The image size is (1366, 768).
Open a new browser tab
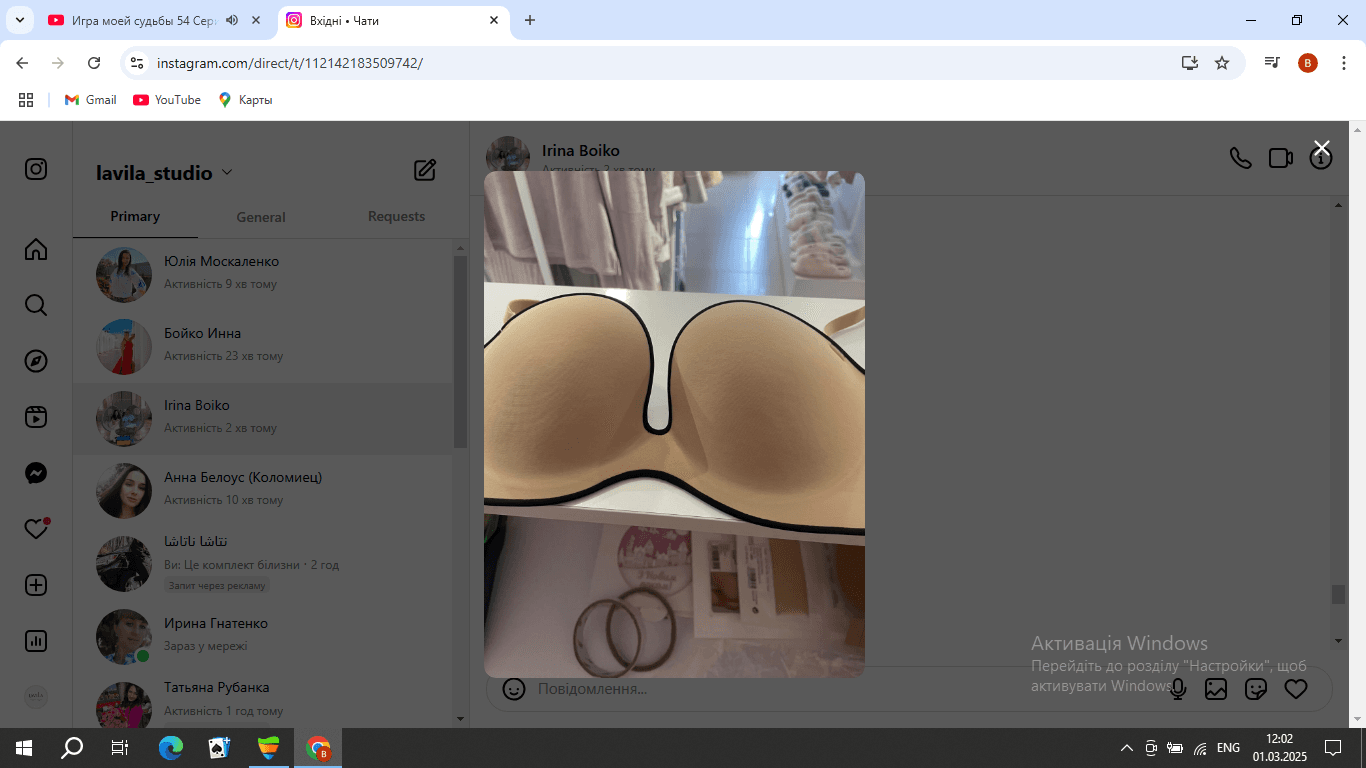coord(530,20)
